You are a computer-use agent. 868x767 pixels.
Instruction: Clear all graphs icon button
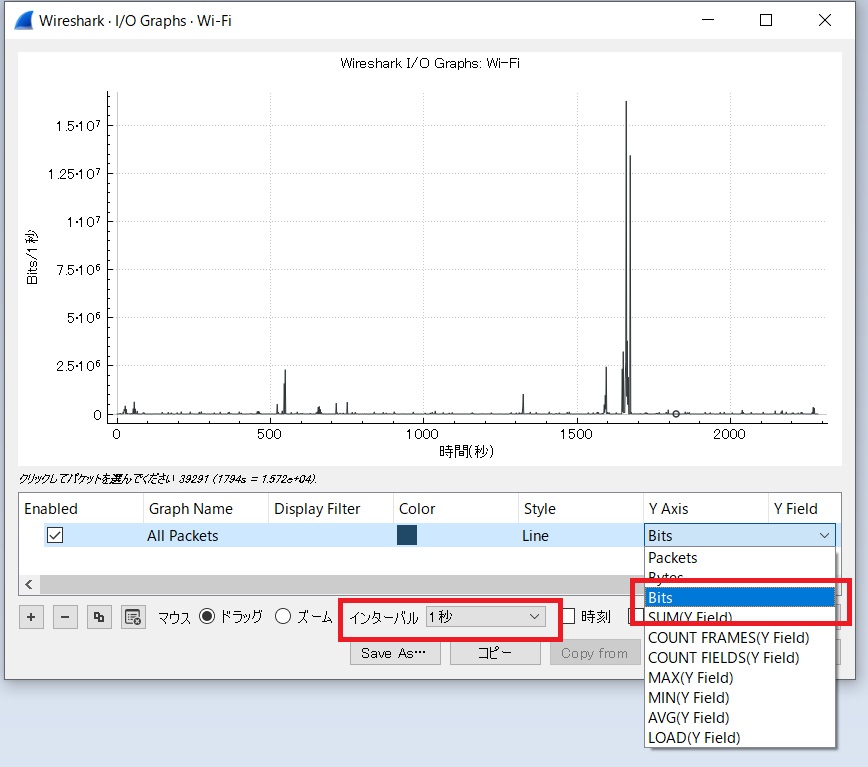click(x=133, y=617)
